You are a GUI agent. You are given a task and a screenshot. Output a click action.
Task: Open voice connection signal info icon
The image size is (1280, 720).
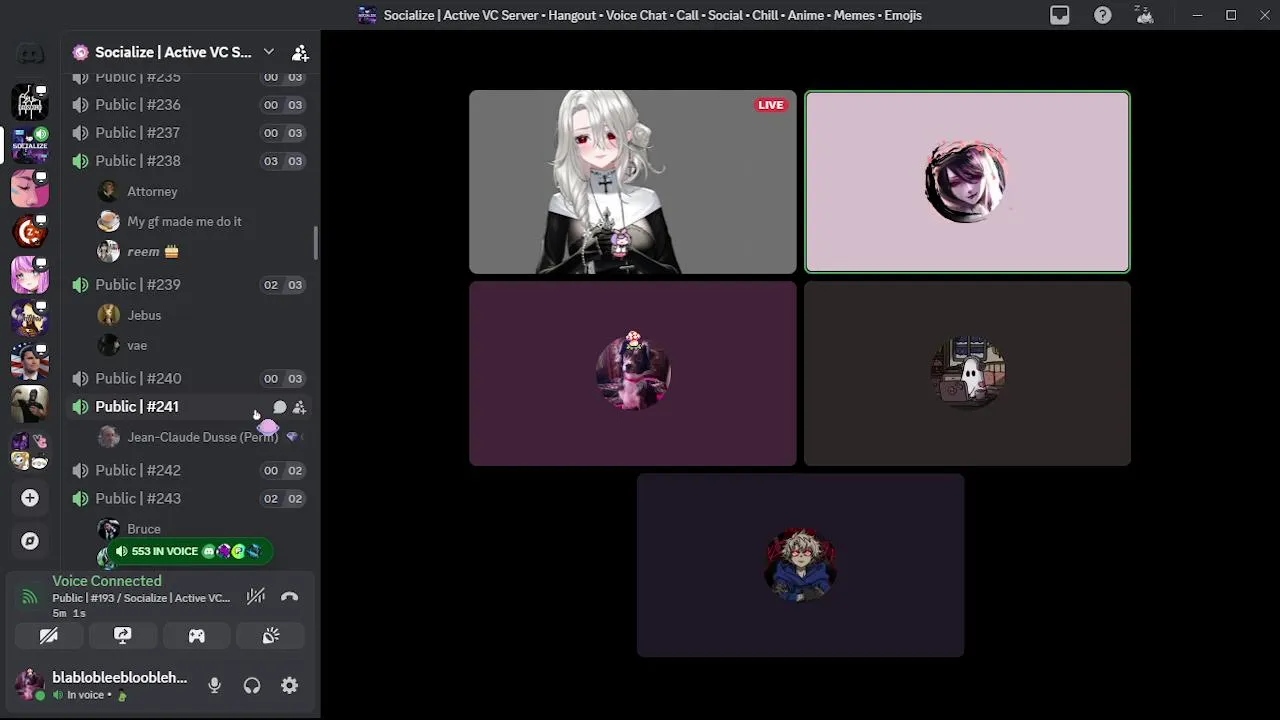30,597
